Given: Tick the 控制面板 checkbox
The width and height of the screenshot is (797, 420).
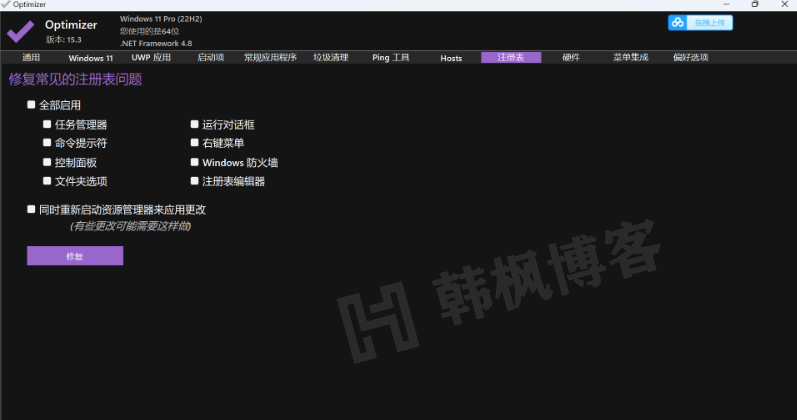Looking at the screenshot, I should (47, 162).
